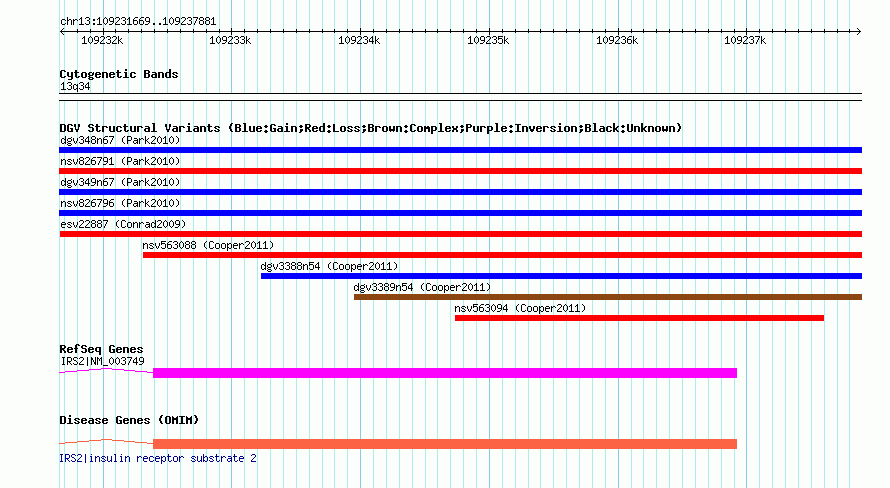Click the nsv563094 (Cooper2011) label
Viewport: 890px width, 488px height.
(x=520, y=308)
